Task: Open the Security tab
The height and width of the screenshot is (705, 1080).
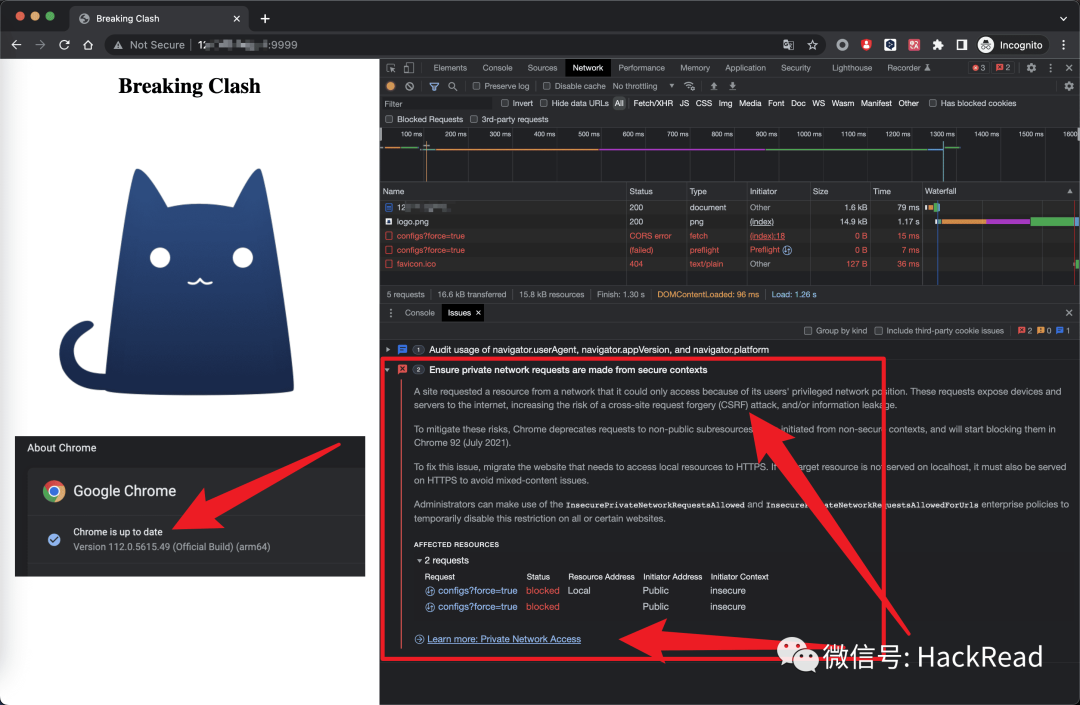Action: click(x=796, y=68)
